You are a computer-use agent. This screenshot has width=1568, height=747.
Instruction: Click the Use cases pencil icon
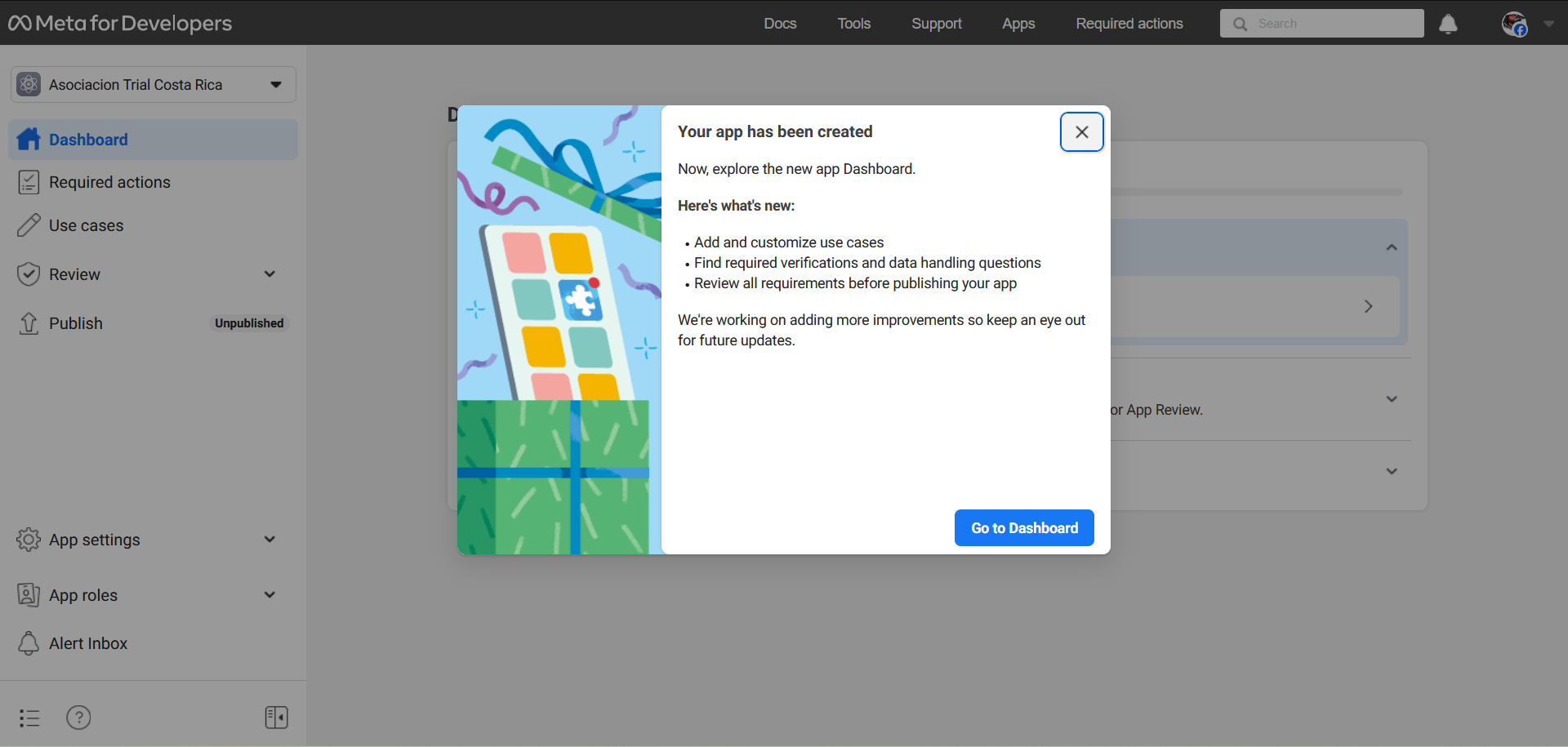(x=29, y=225)
